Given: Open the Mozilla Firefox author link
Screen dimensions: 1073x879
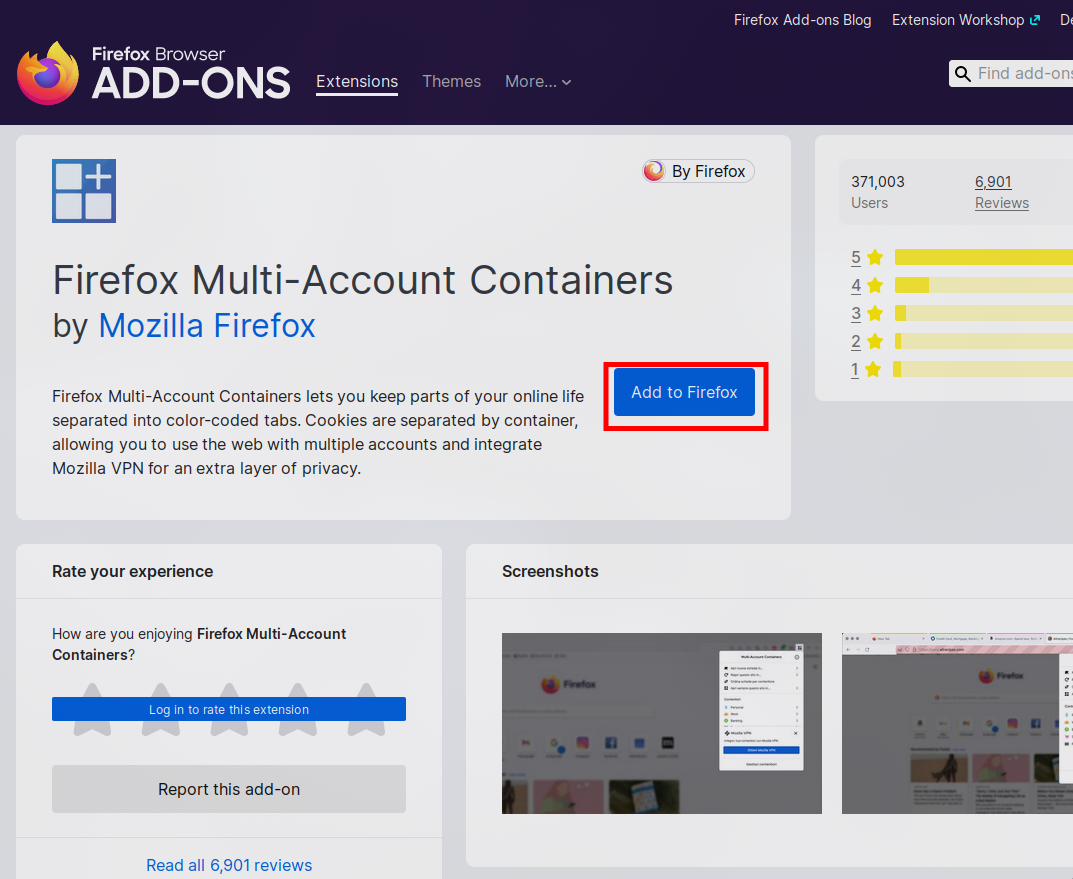Looking at the screenshot, I should pyautogui.click(x=207, y=326).
